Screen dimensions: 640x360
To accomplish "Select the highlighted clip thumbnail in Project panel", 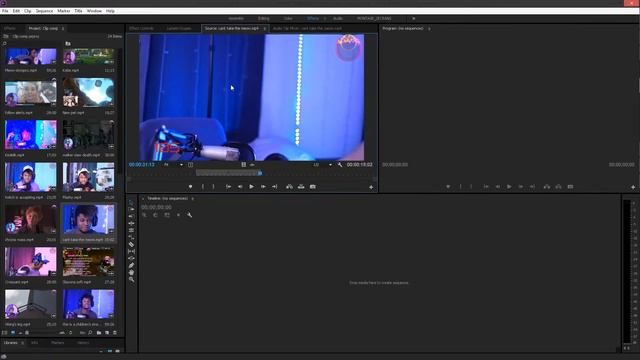I will 89,219.
